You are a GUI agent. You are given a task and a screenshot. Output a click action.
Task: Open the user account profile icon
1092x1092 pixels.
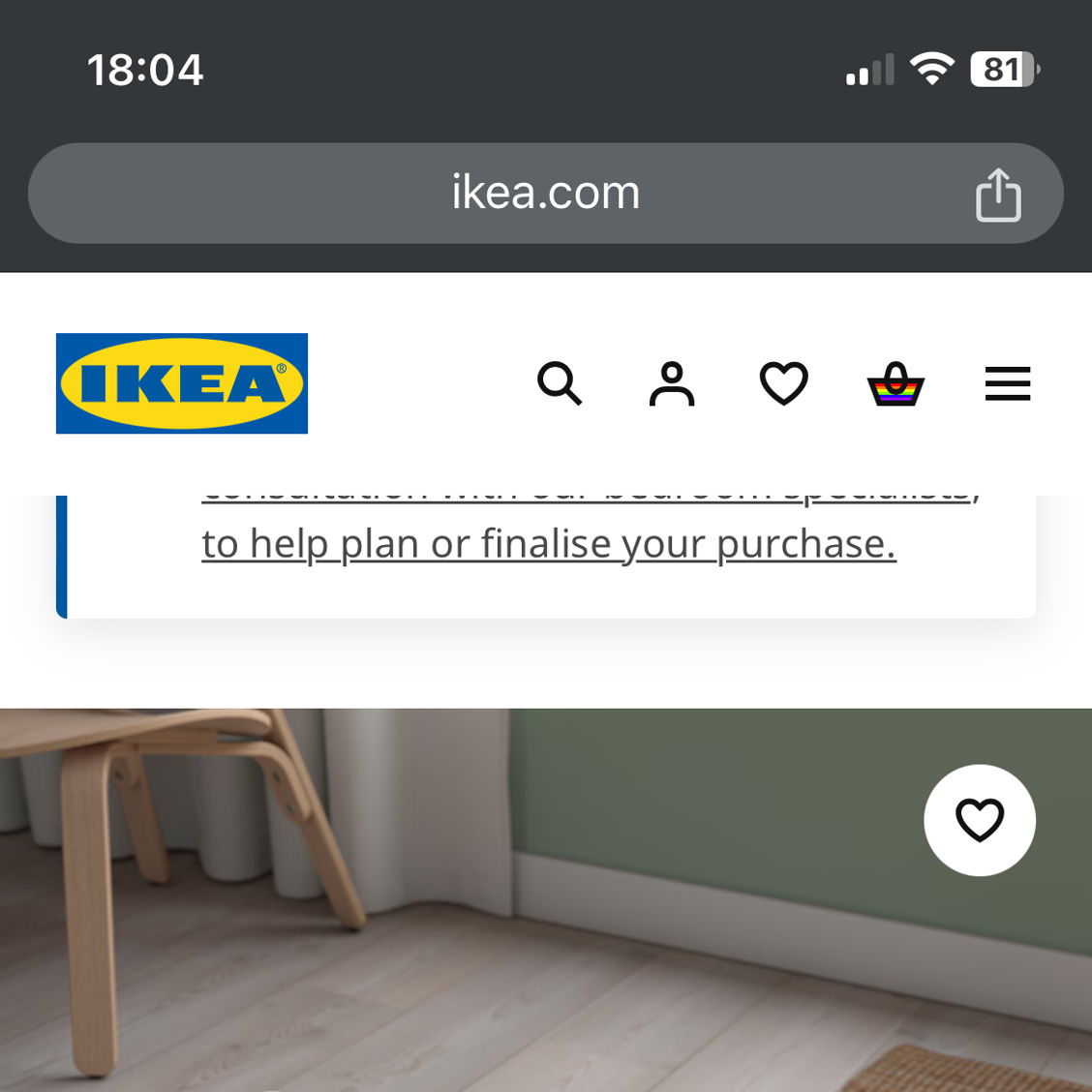coord(671,383)
